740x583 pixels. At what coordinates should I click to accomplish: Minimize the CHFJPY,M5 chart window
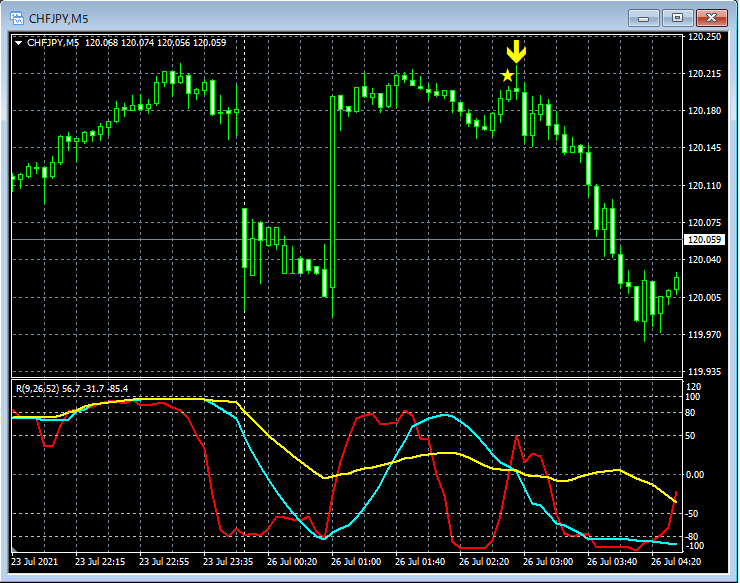point(644,18)
